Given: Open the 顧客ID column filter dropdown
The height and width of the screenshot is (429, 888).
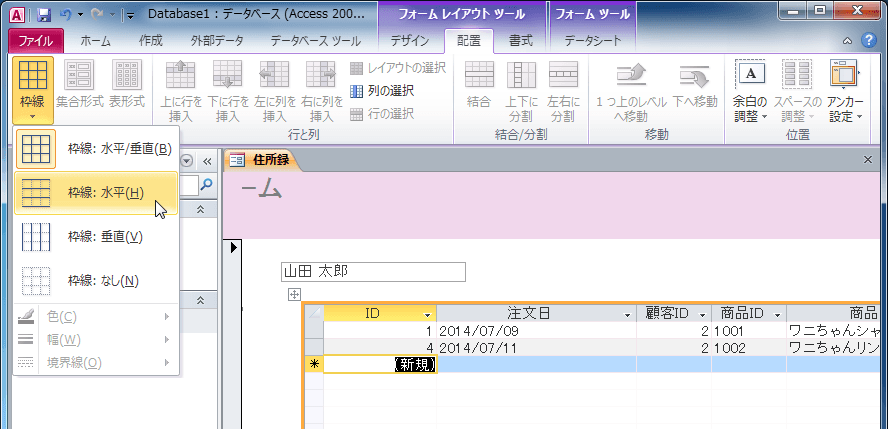Looking at the screenshot, I should point(702,314).
